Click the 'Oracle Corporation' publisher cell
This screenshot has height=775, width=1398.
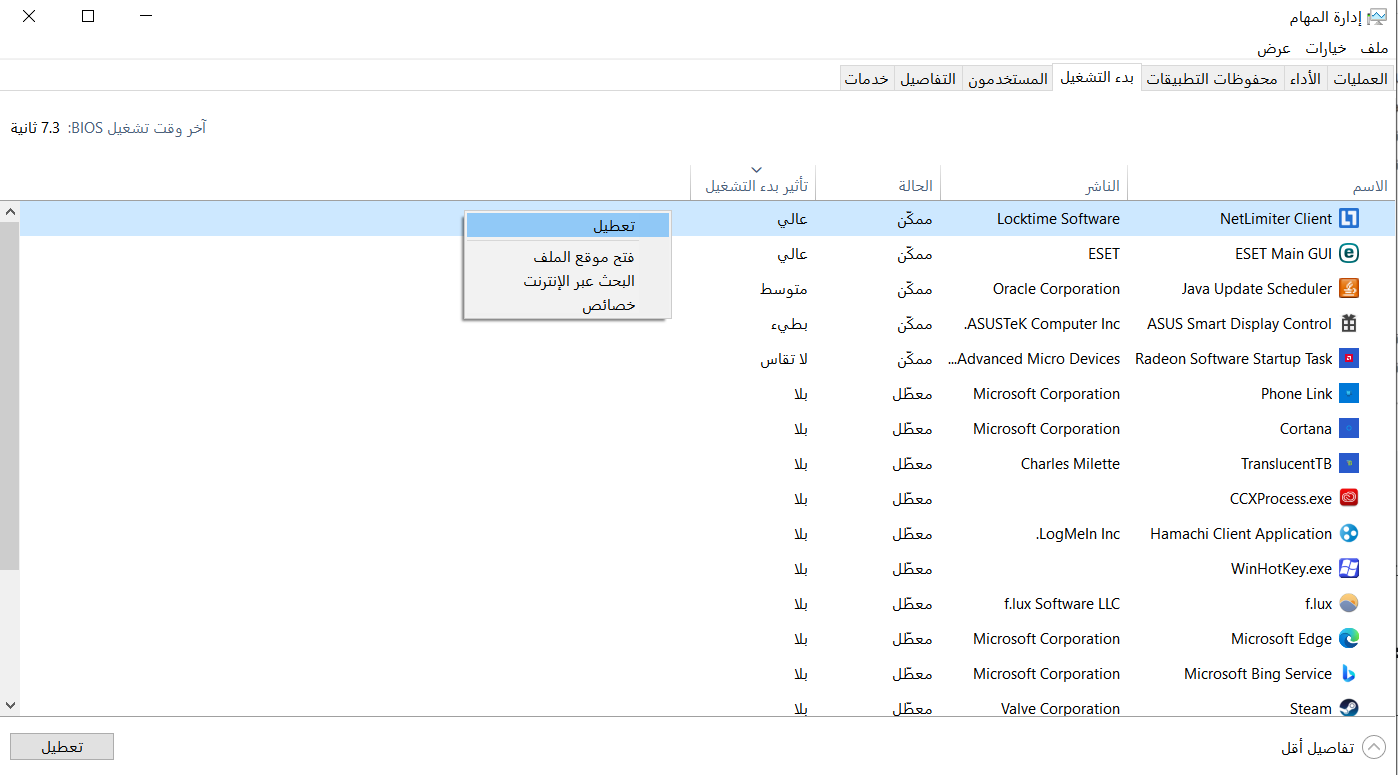pos(1056,289)
